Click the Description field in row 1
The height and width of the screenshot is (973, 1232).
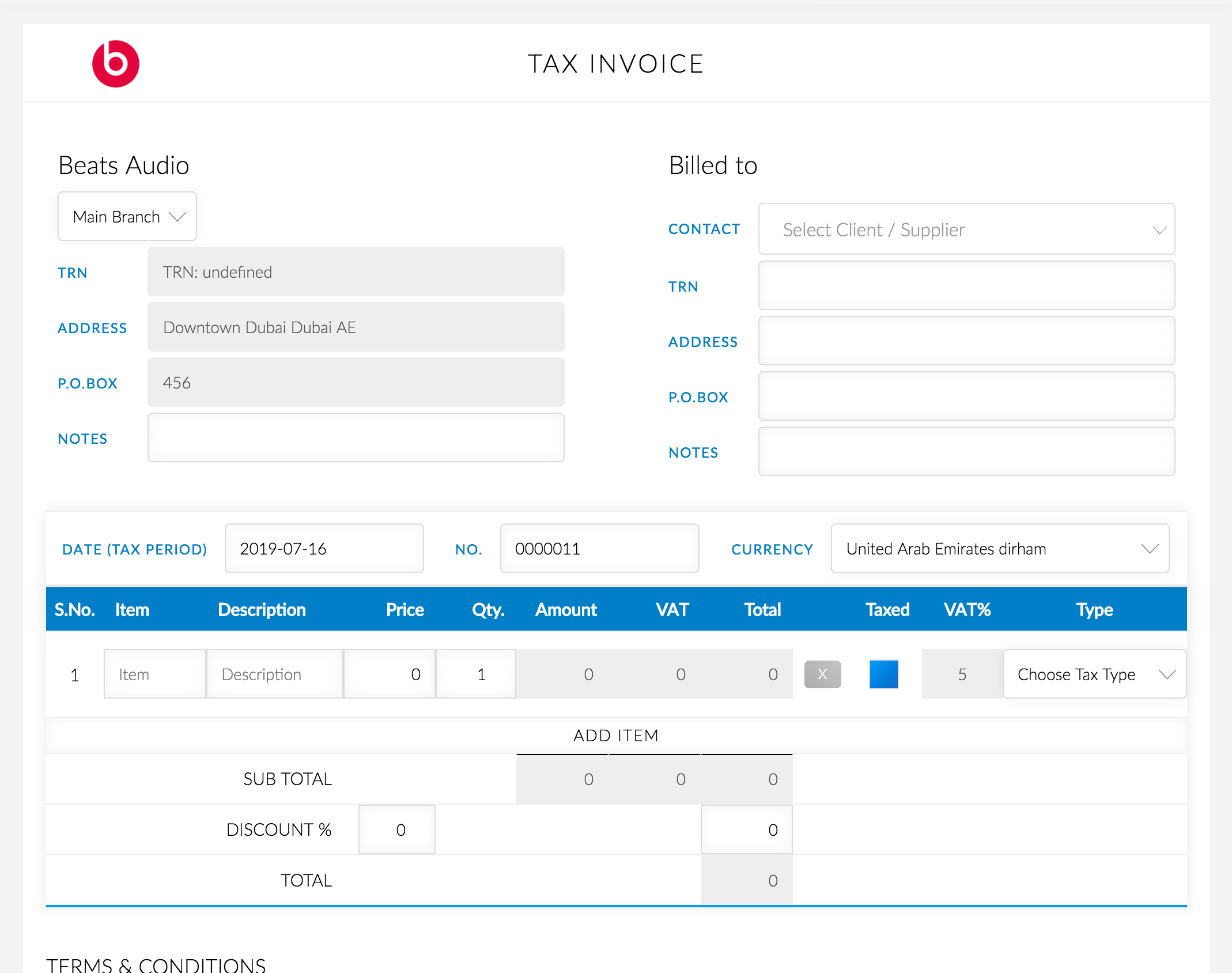(x=275, y=674)
